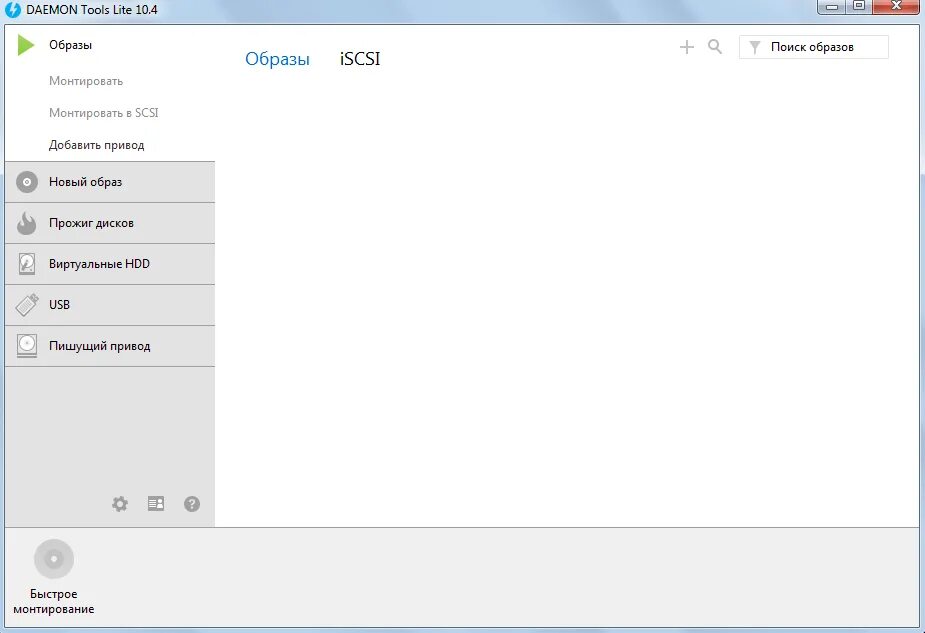Click the Прожиг дисков flame icon

click(x=27, y=223)
